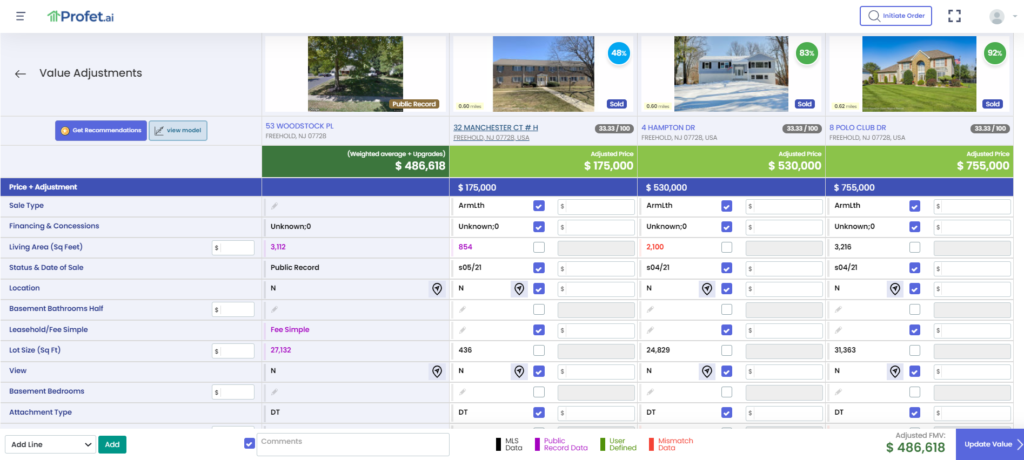The image size is (1024, 460).
Task: Click the Location map pin for 32 Manchester Ct
Action: click(519, 288)
